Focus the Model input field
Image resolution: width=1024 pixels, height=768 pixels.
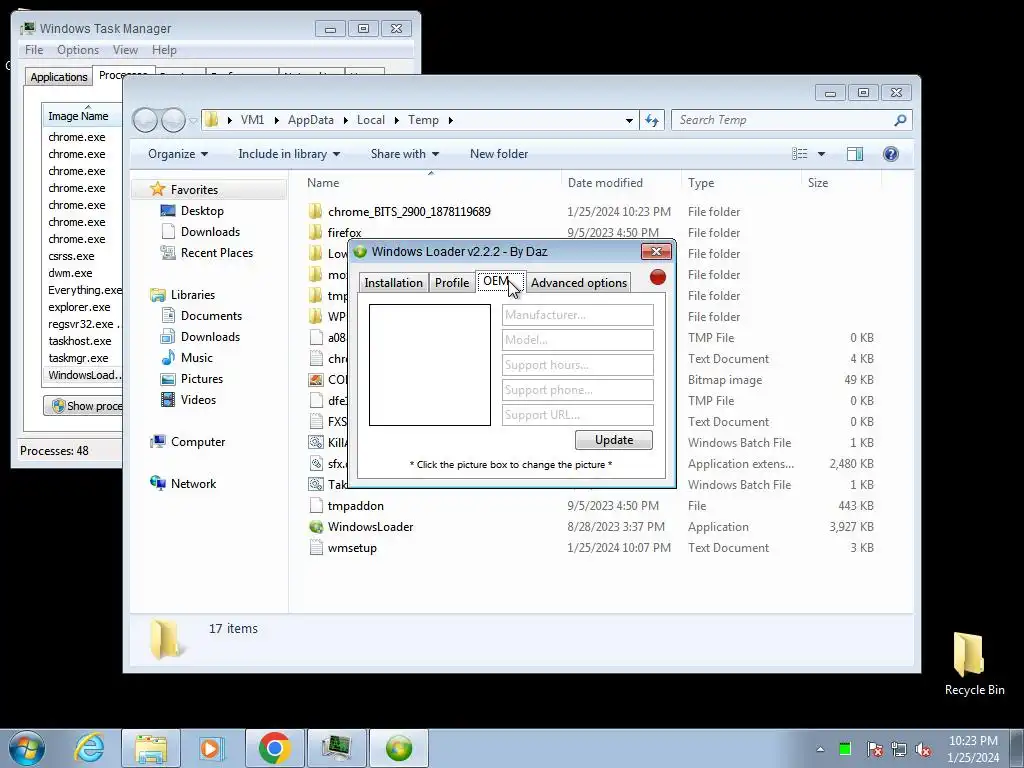click(x=577, y=340)
